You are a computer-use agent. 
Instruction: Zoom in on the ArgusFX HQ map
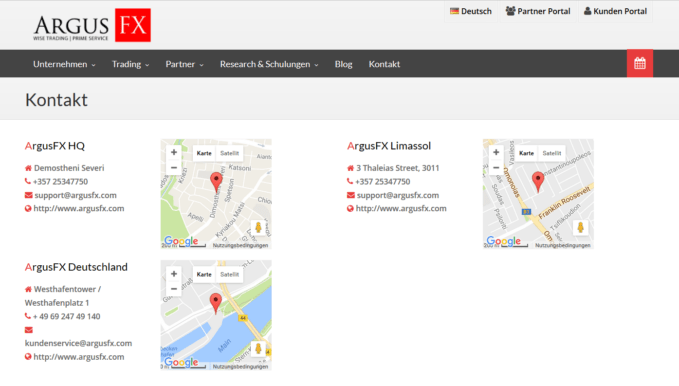coord(174,152)
